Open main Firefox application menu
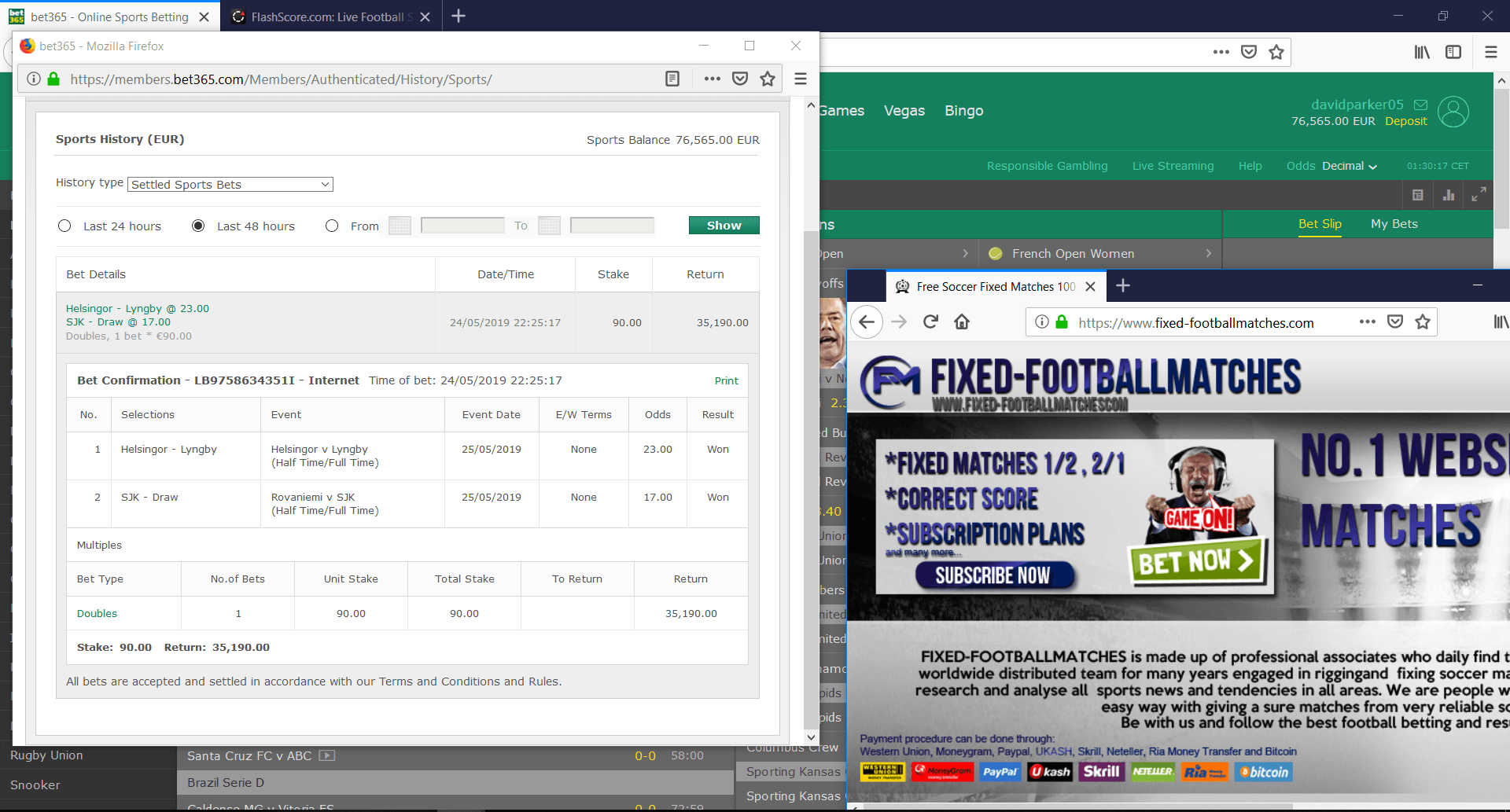The width and height of the screenshot is (1510, 812). tap(1491, 52)
